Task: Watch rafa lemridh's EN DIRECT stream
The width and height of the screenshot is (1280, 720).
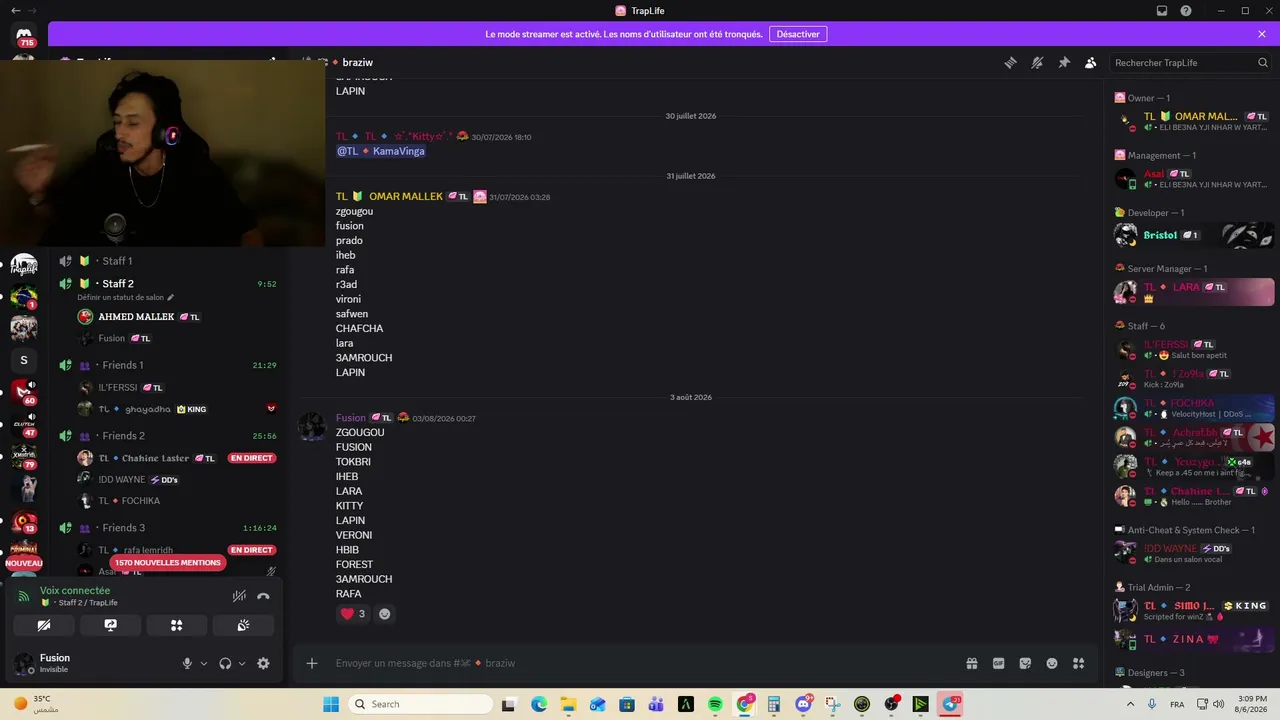Action: (x=251, y=550)
